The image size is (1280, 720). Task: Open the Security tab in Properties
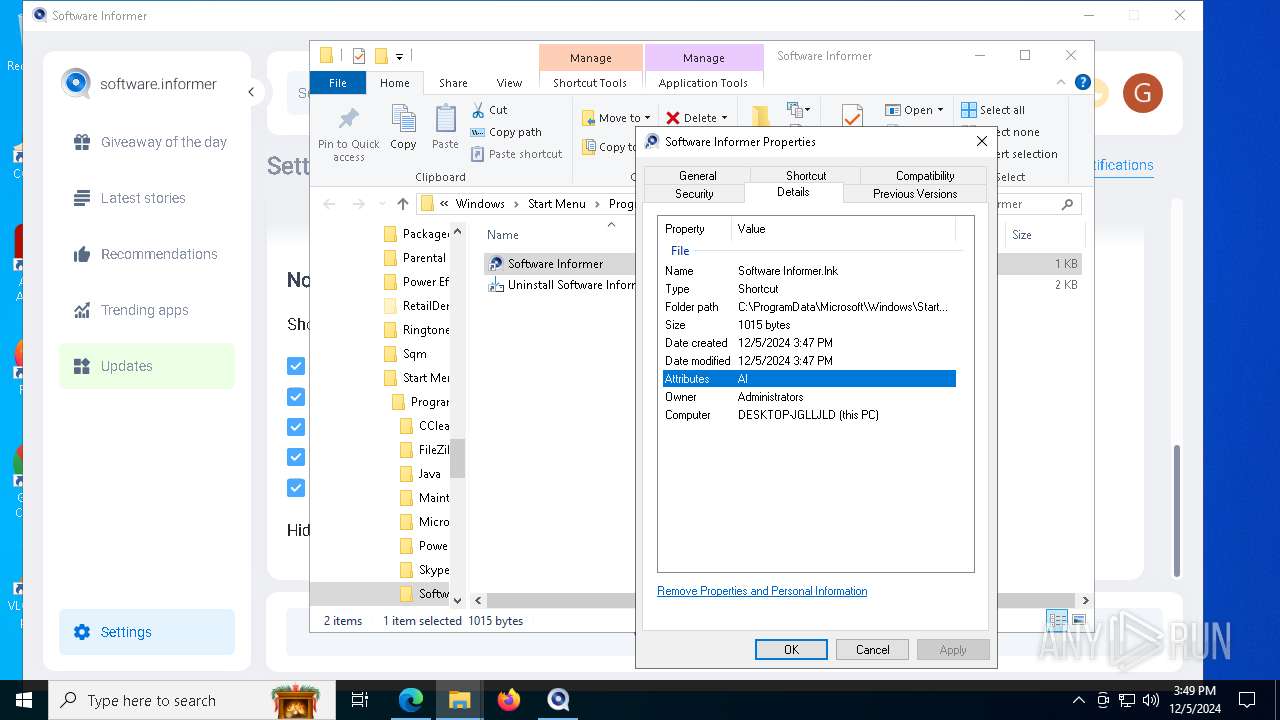pos(694,194)
